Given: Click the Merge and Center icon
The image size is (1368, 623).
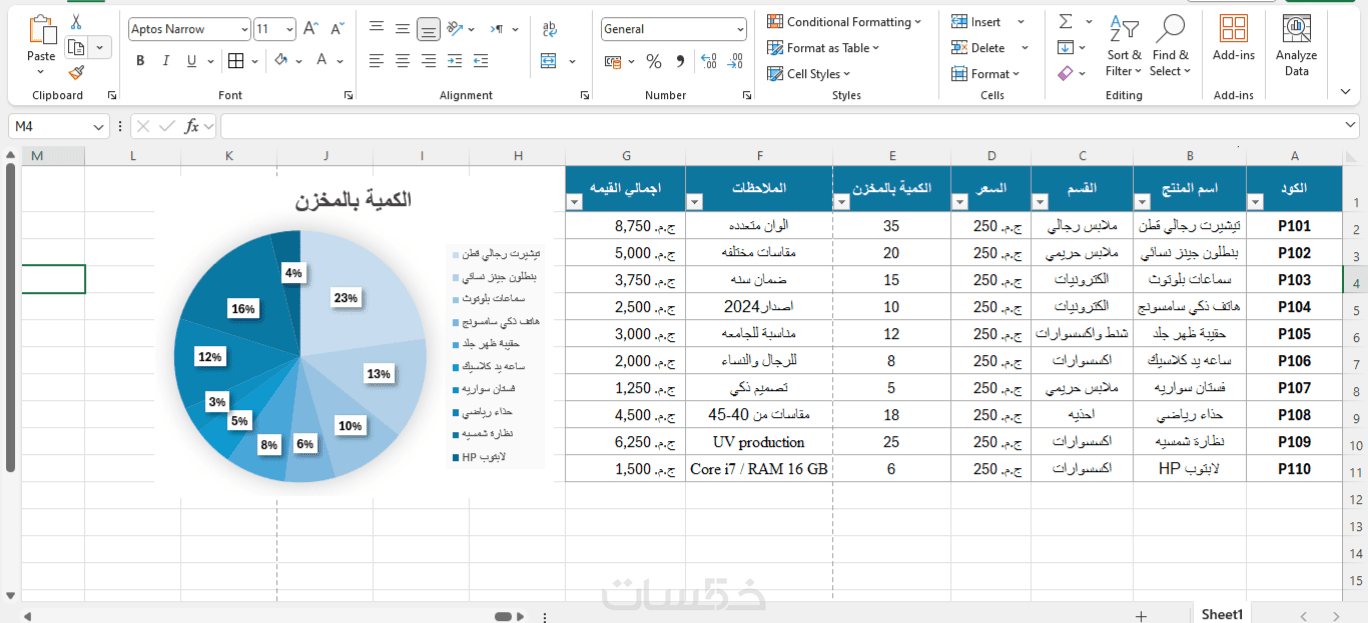Looking at the screenshot, I should point(549,61).
